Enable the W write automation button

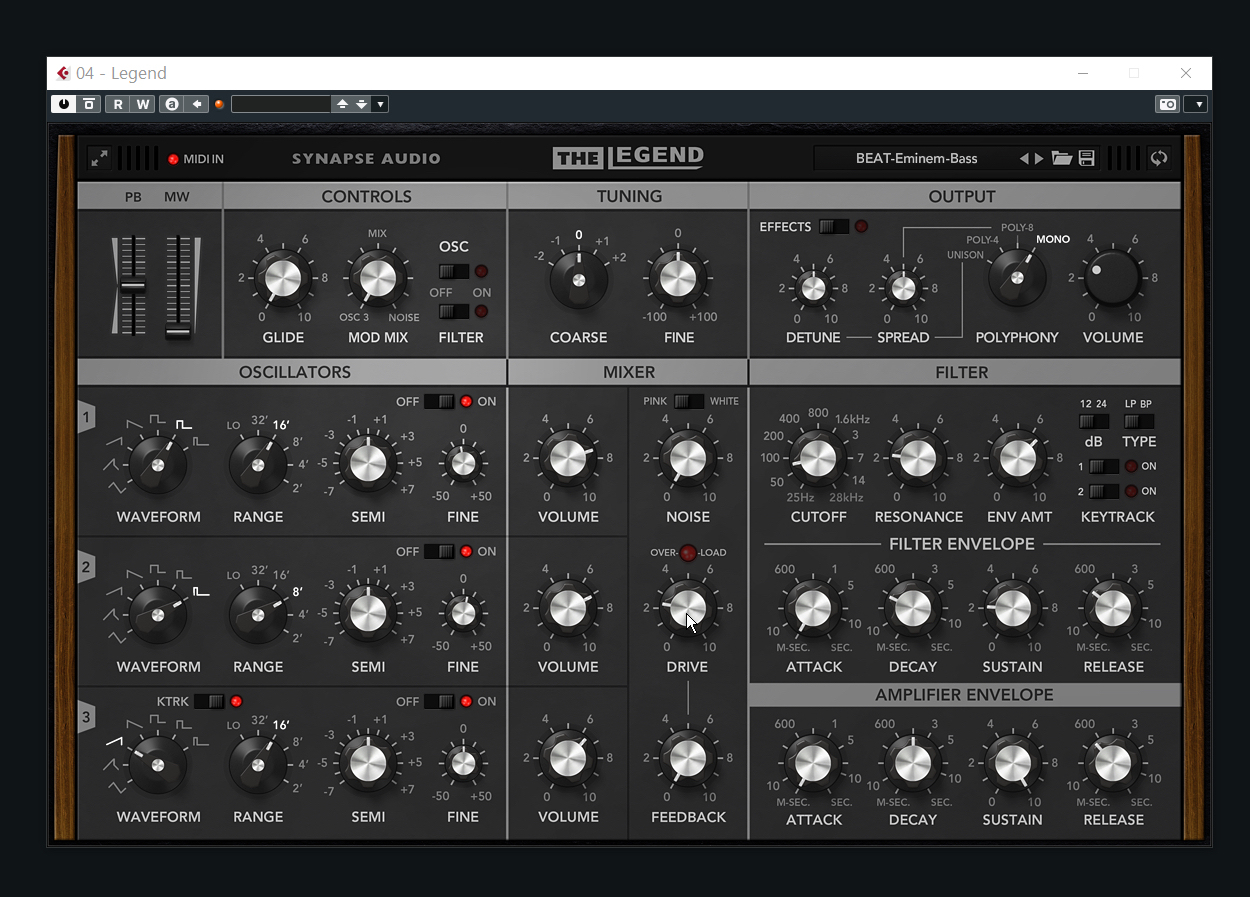click(x=143, y=104)
